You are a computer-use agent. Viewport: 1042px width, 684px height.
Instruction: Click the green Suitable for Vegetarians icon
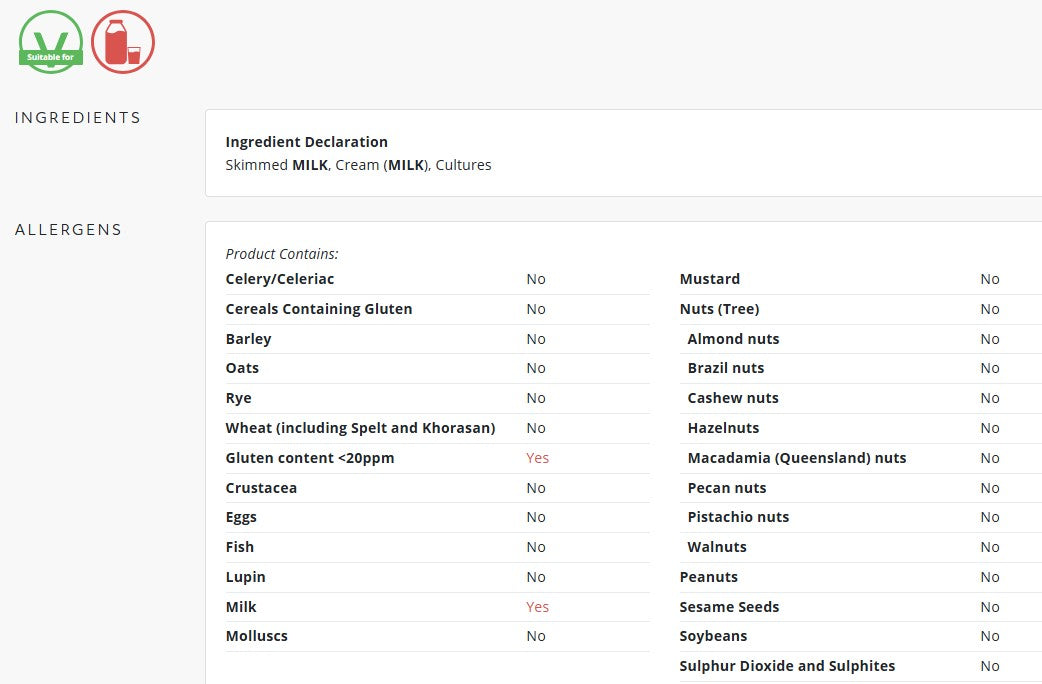pyautogui.click(x=50, y=42)
